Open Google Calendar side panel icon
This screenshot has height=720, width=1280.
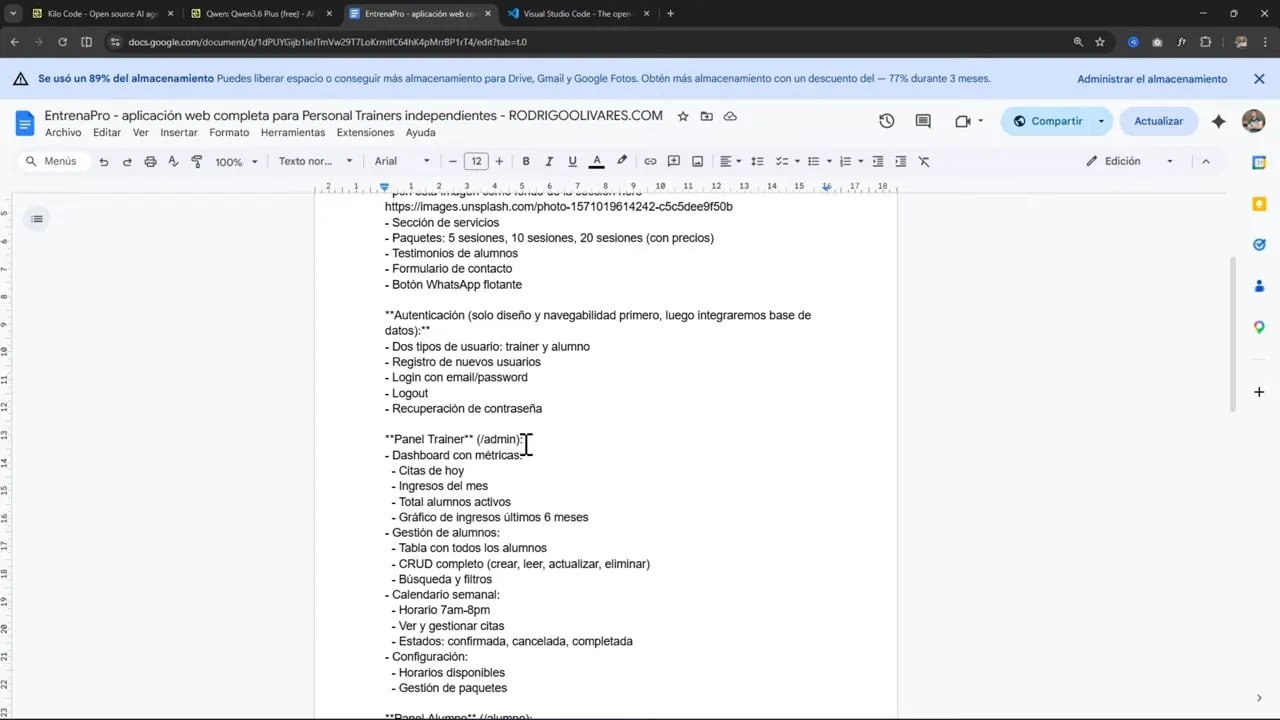pos(1259,162)
